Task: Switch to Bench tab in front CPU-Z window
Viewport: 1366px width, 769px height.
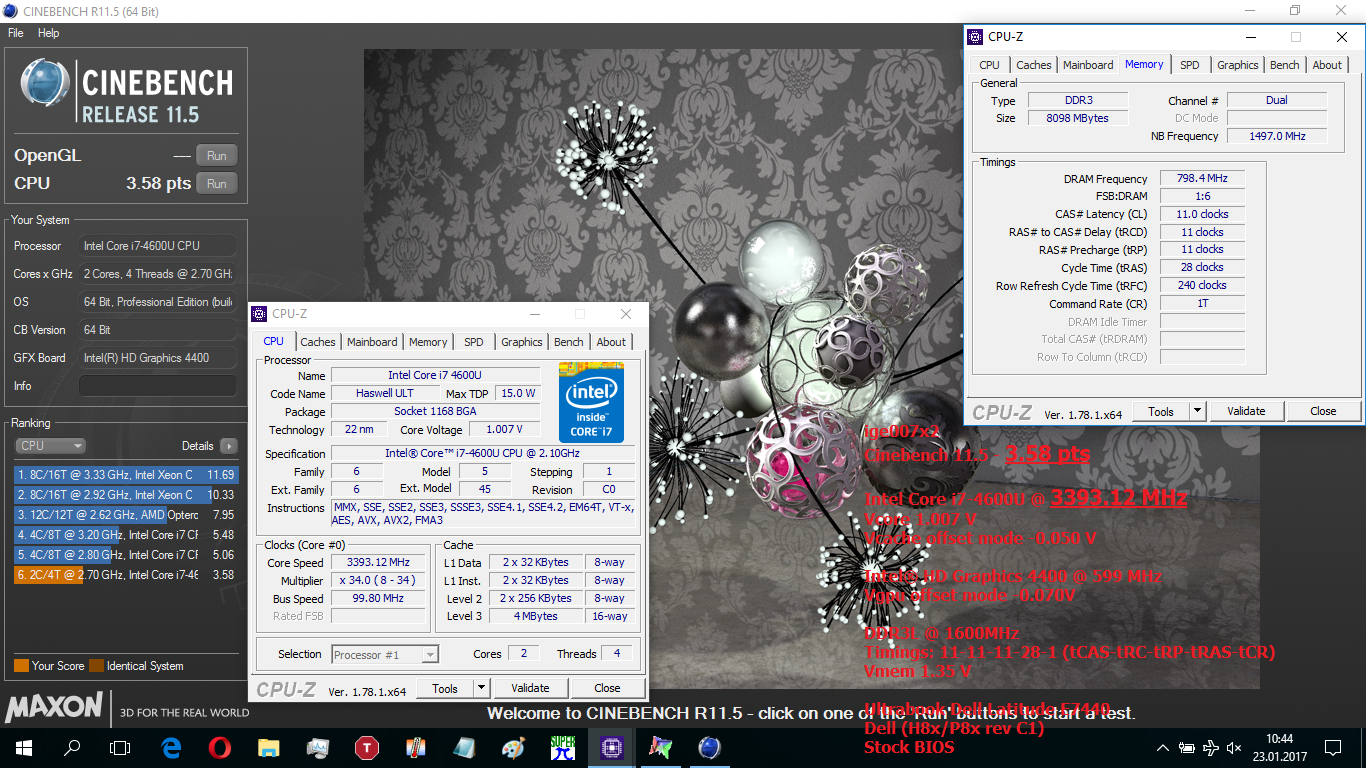Action: [569, 342]
